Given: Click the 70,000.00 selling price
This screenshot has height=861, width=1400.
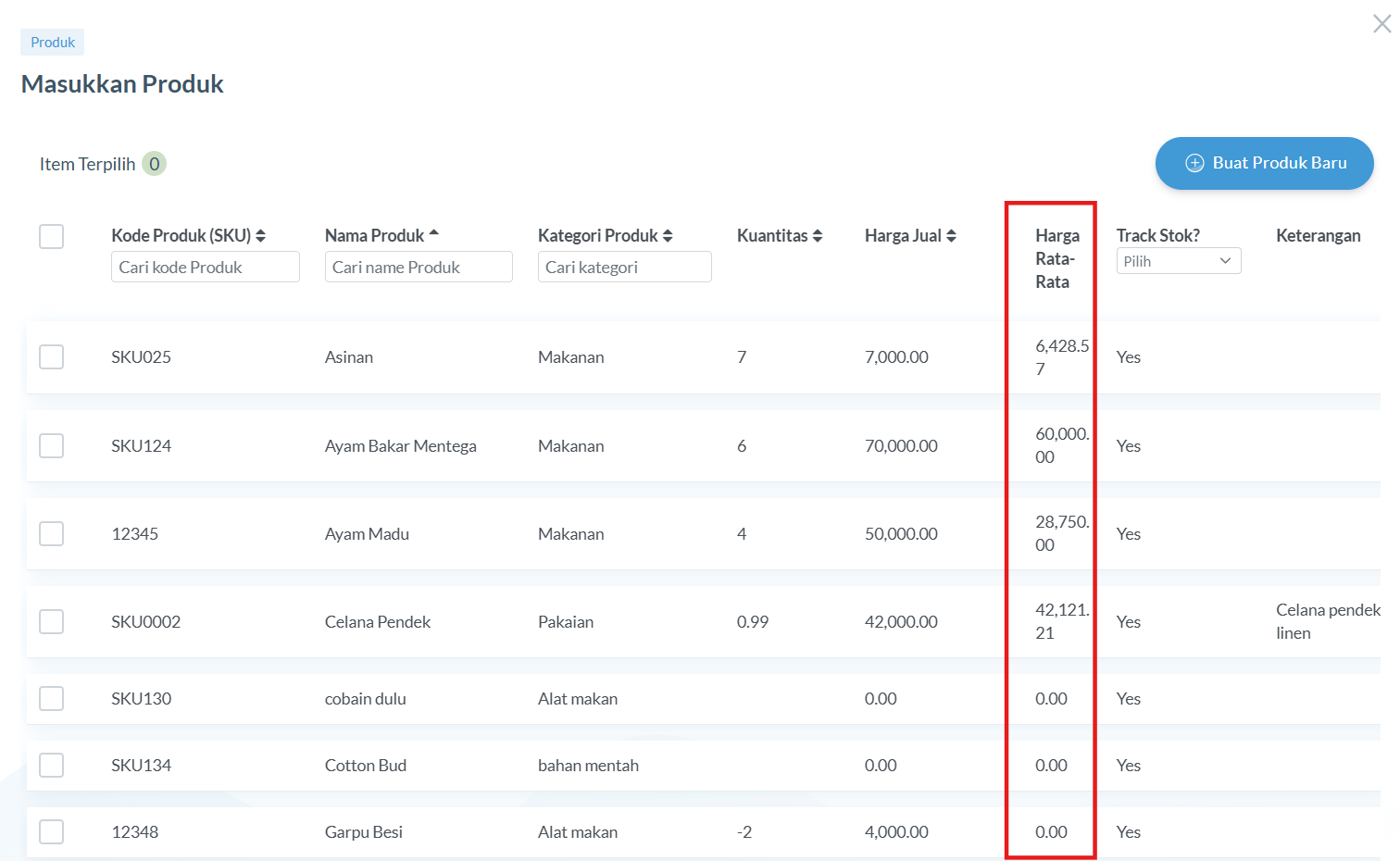Looking at the screenshot, I should [901, 446].
